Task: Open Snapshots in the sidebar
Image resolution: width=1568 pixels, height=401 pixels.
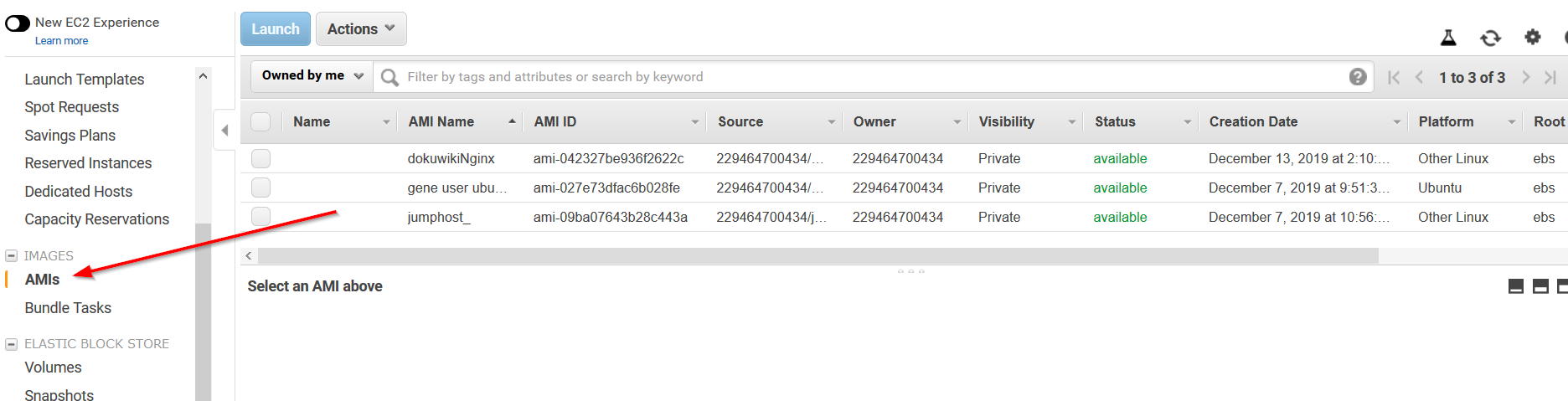Action: point(59,394)
